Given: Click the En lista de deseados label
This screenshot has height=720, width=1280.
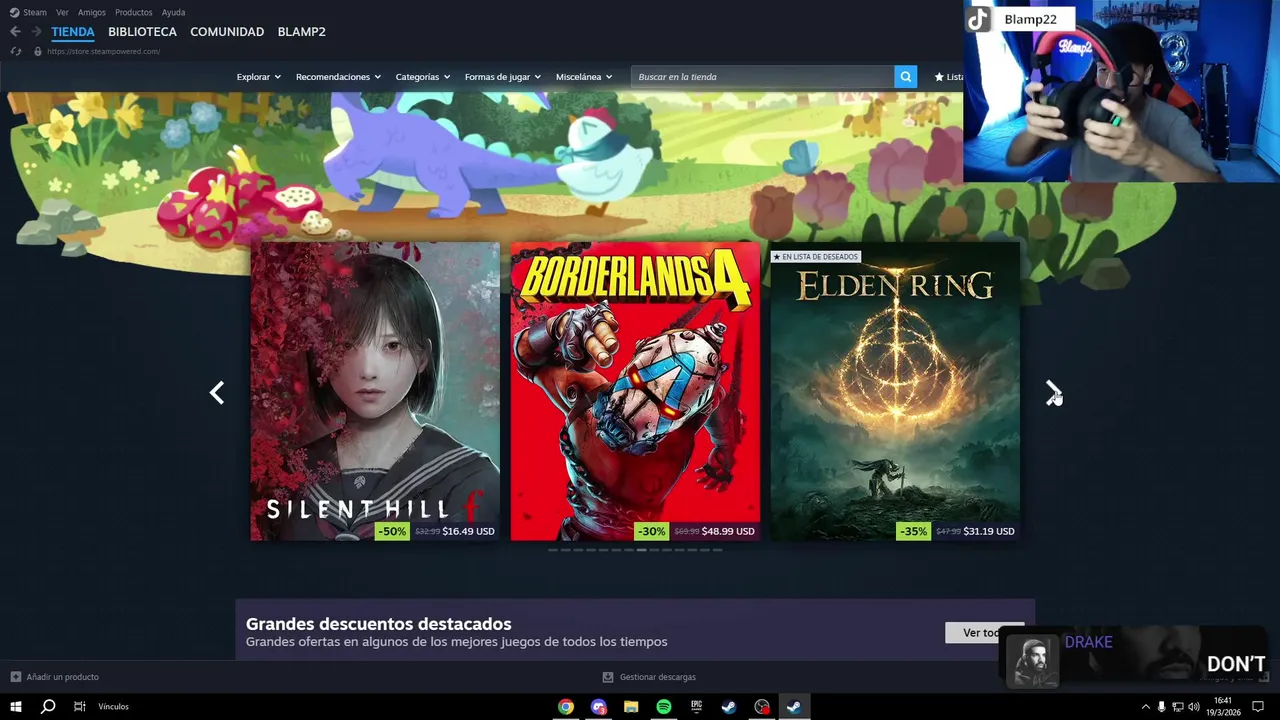Looking at the screenshot, I should (x=815, y=257).
